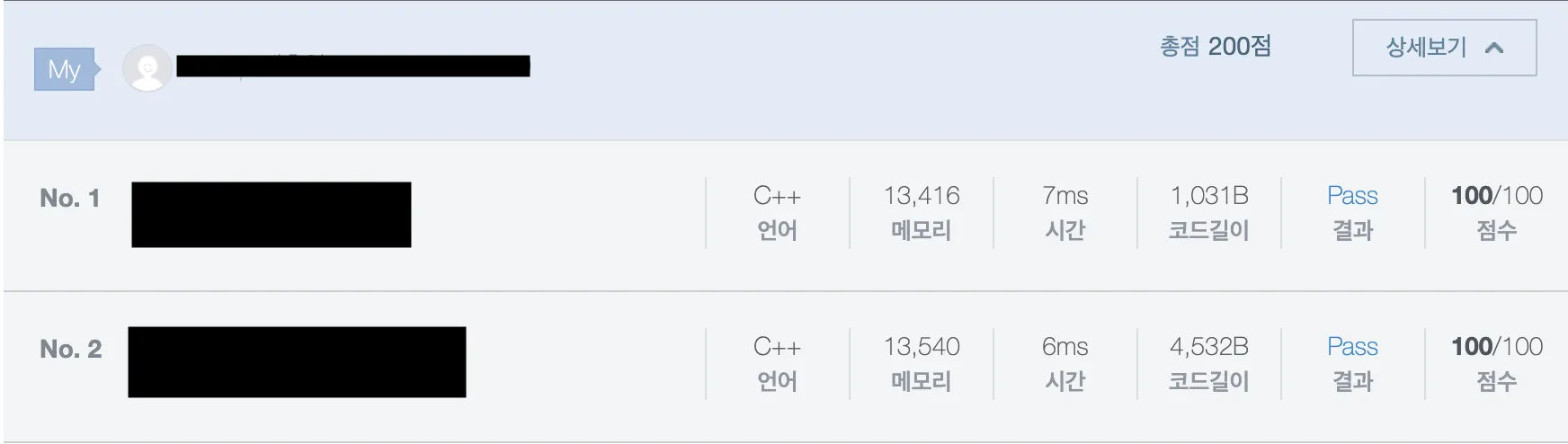Collapse details with the 상세보기 button
The width and height of the screenshot is (1568, 444).
[1443, 48]
